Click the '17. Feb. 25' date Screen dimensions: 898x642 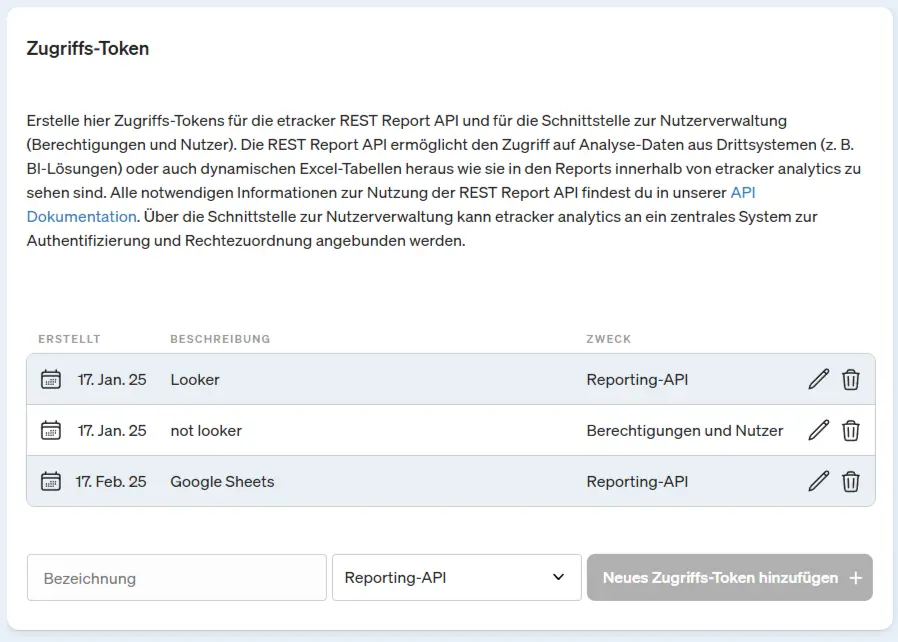point(111,482)
